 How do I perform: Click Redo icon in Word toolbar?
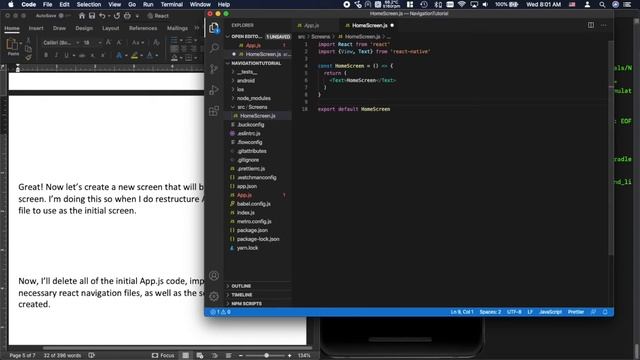pos(117,16)
